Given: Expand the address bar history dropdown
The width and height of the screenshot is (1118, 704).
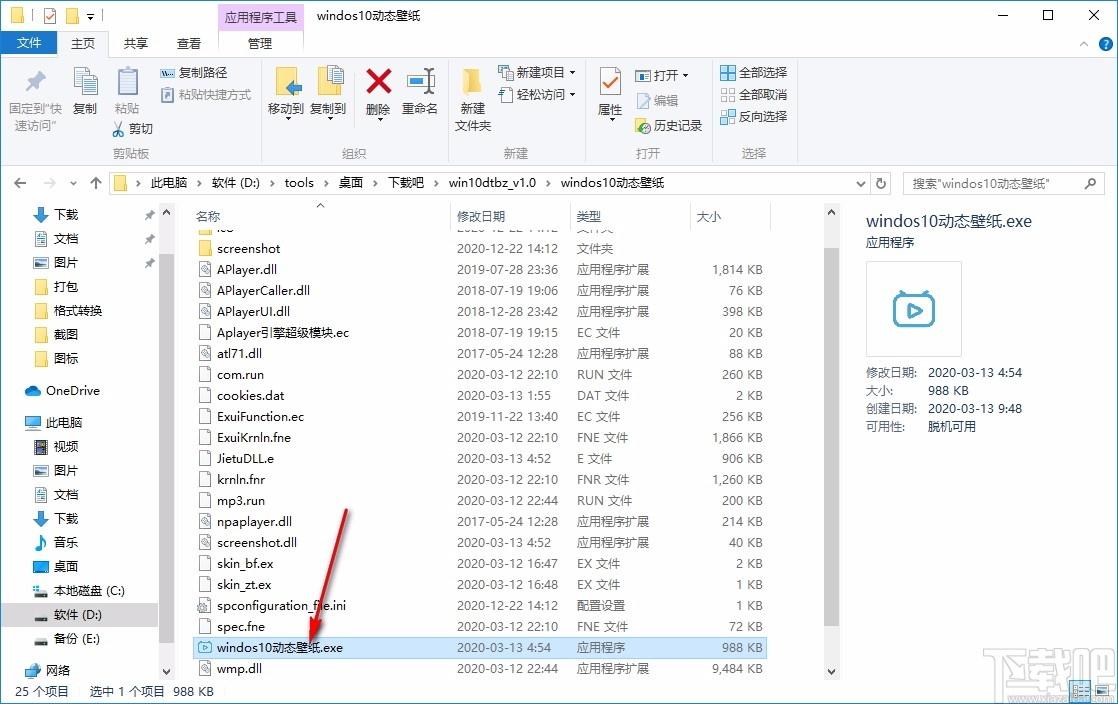Looking at the screenshot, I should 861,183.
